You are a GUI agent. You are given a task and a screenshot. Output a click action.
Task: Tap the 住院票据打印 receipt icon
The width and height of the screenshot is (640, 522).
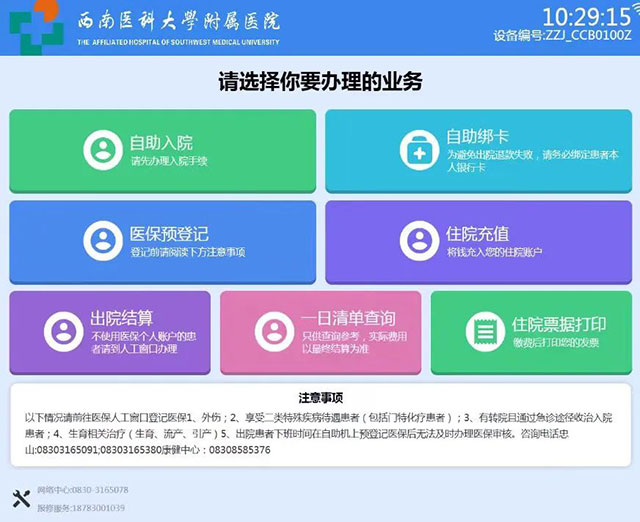point(485,331)
